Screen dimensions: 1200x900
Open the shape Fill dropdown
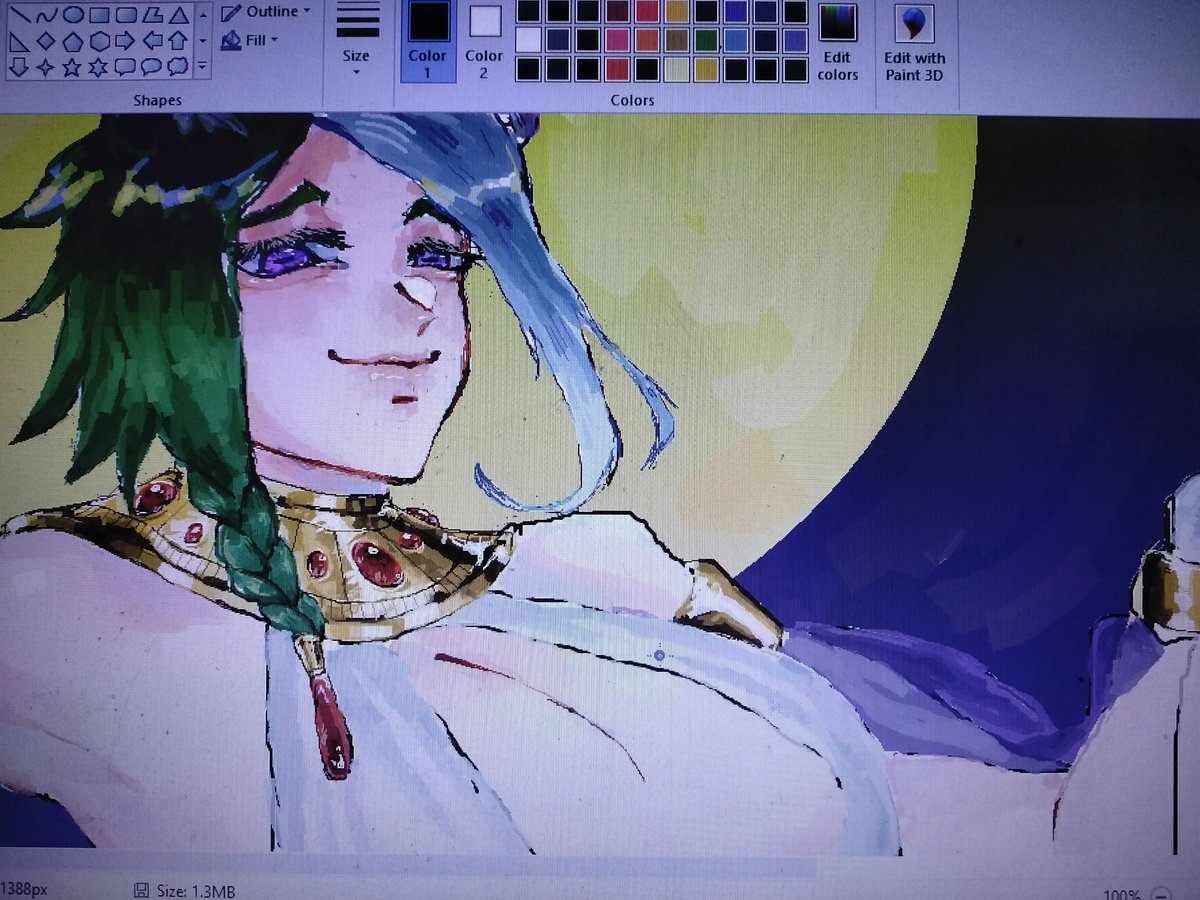click(x=249, y=41)
